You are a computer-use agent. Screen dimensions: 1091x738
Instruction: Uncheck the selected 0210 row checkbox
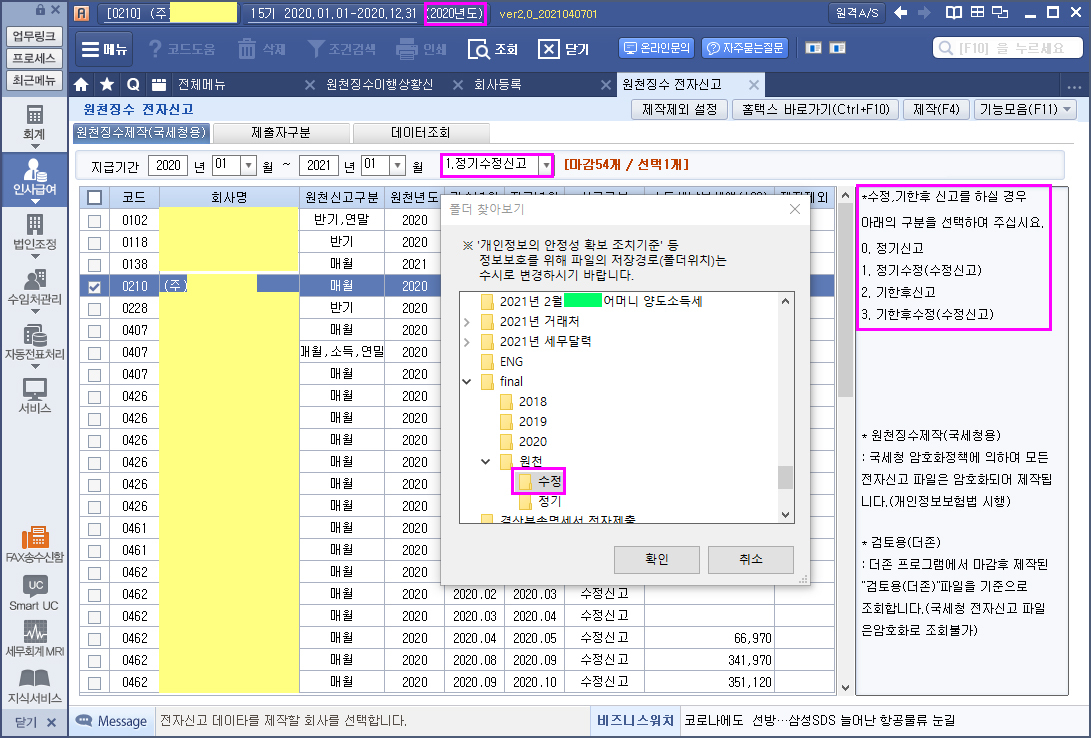[x=94, y=286]
